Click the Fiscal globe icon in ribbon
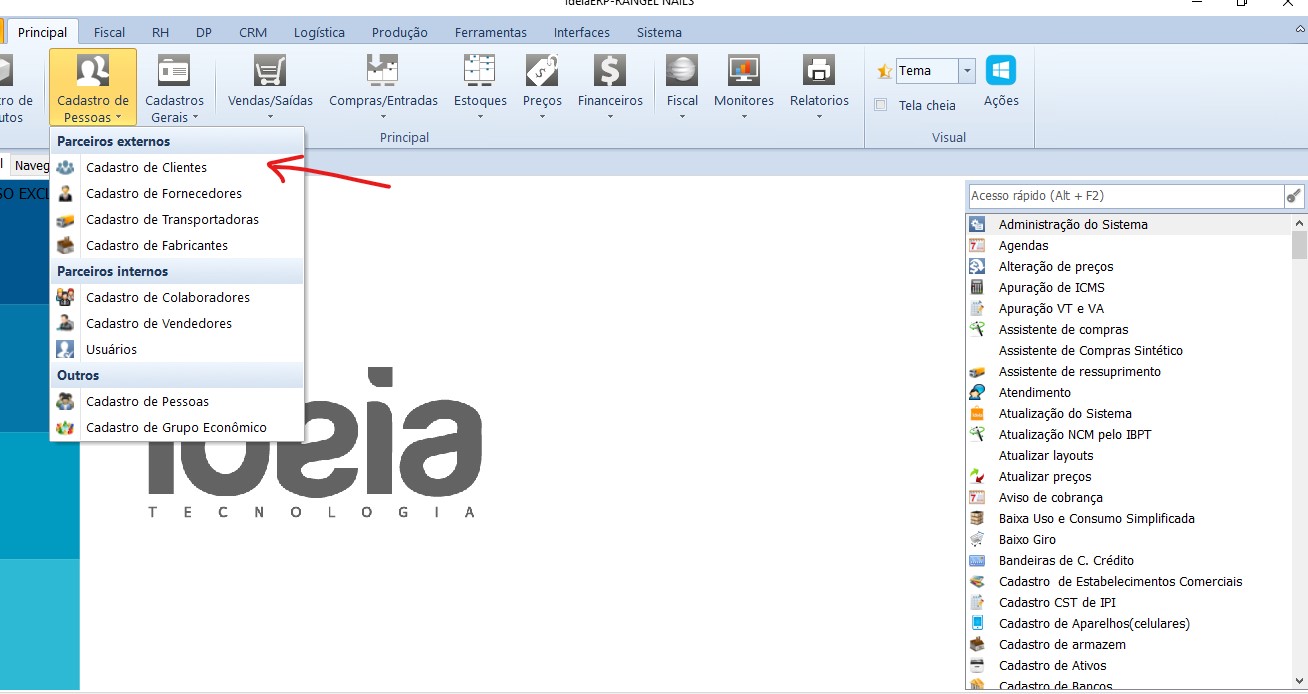1308x694 pixels. pos(682,72)
